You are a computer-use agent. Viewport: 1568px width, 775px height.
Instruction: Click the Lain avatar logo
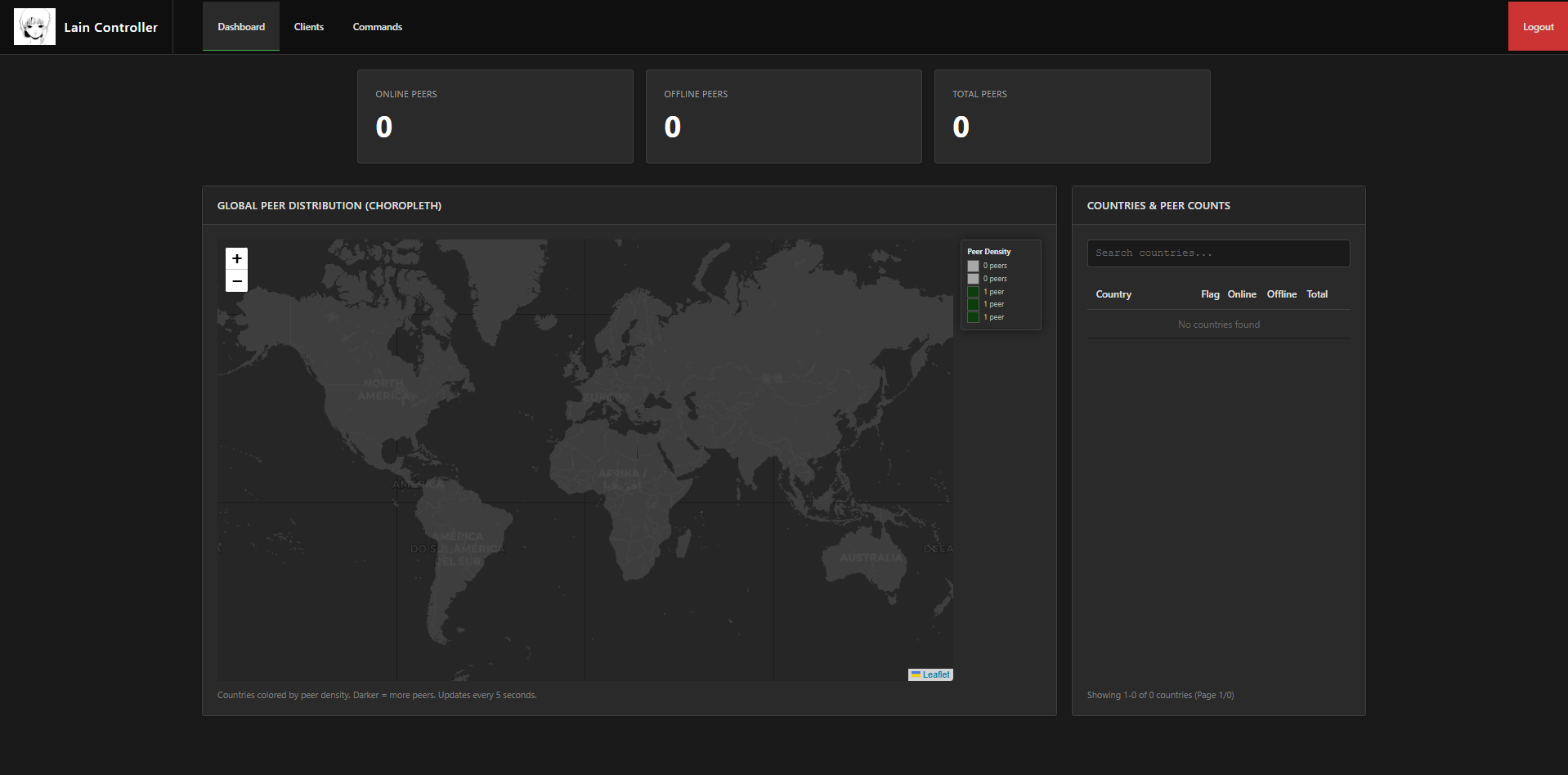(34, 27)
